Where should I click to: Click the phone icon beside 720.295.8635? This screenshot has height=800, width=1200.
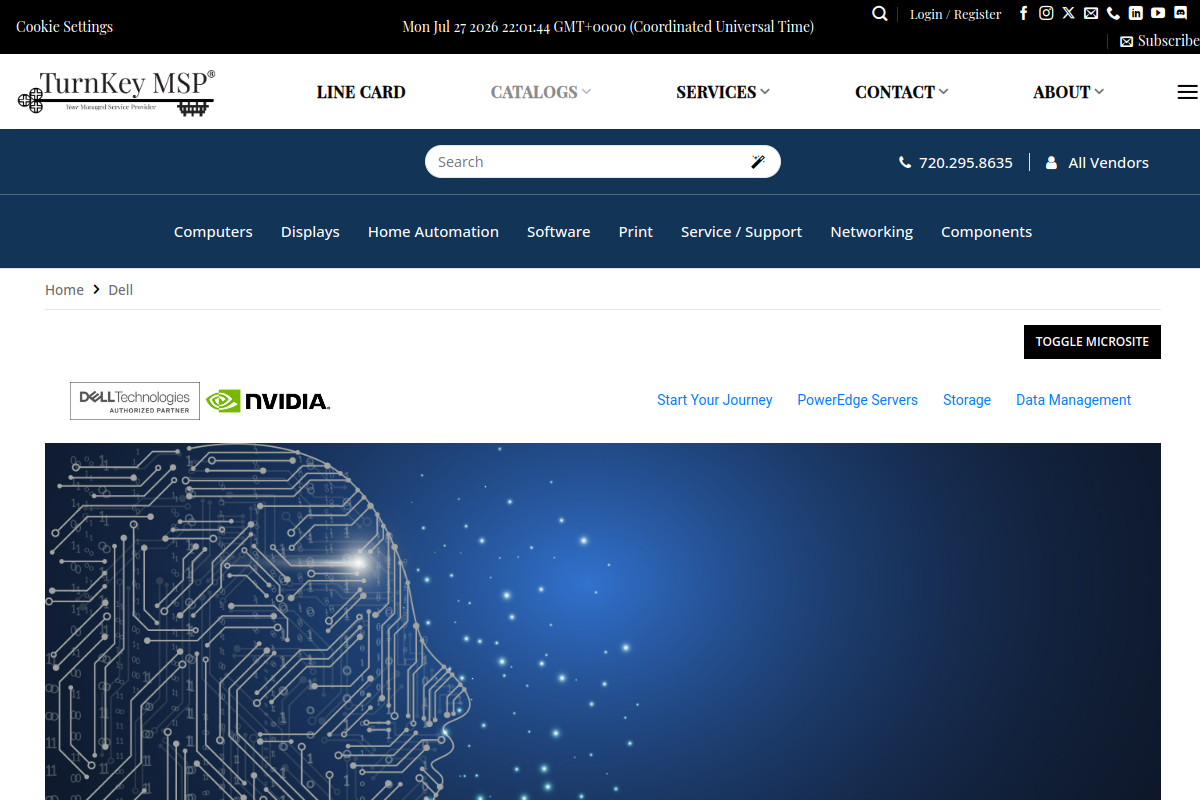[905, 162]
